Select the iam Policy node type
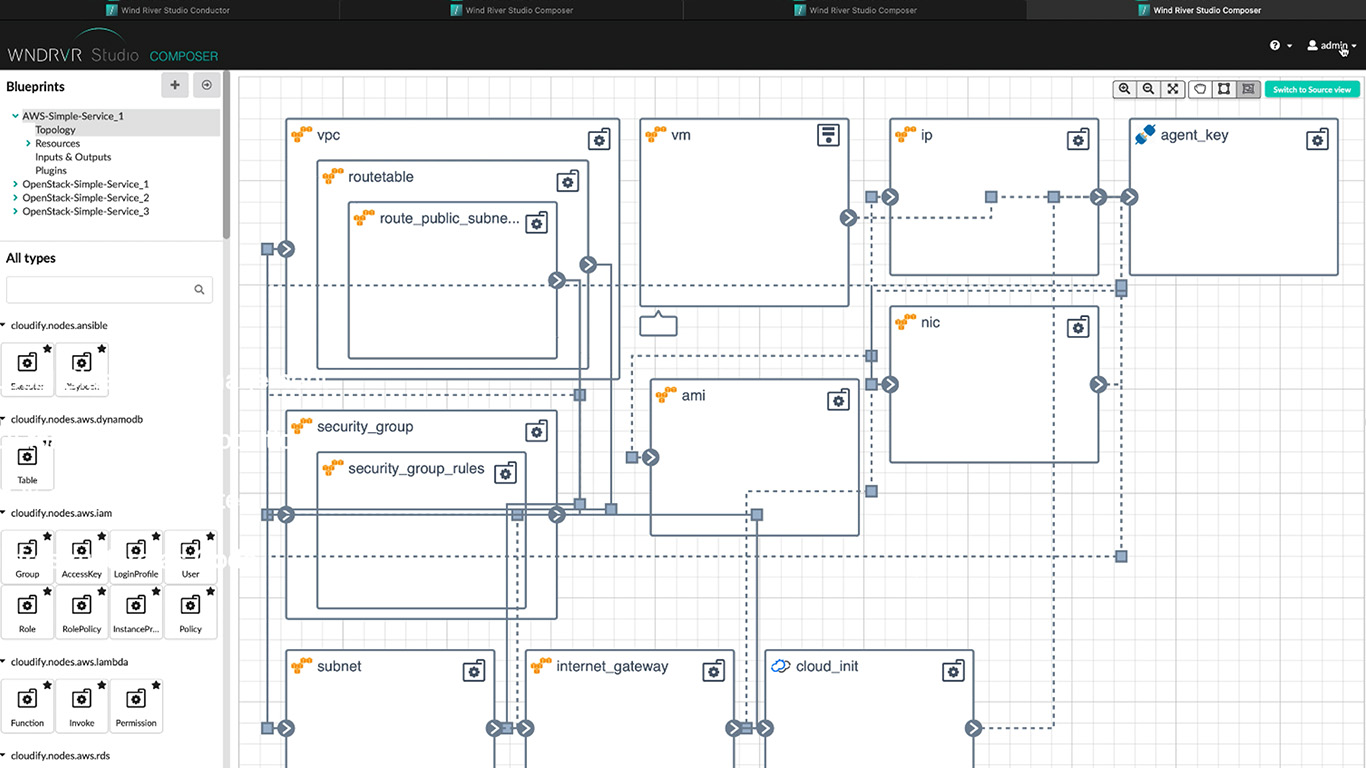 click(x=190, y=612)
